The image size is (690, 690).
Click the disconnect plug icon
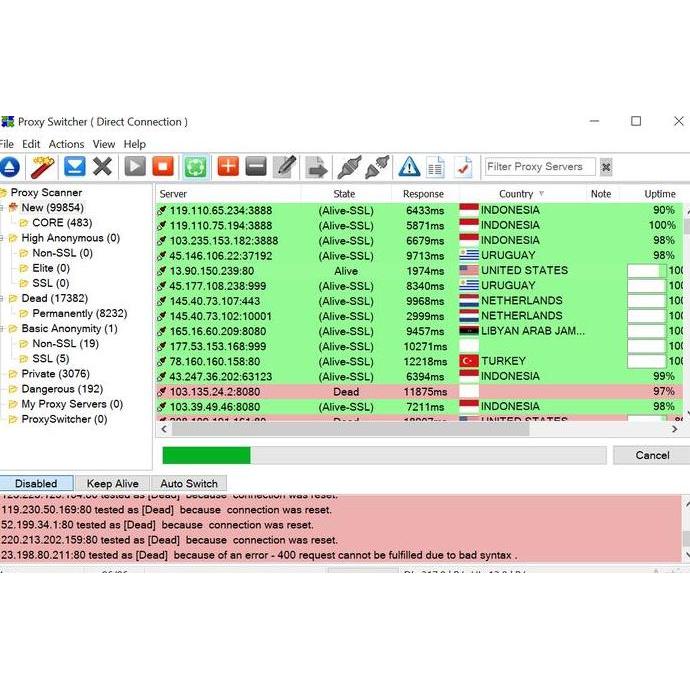(x=377, y=167)
